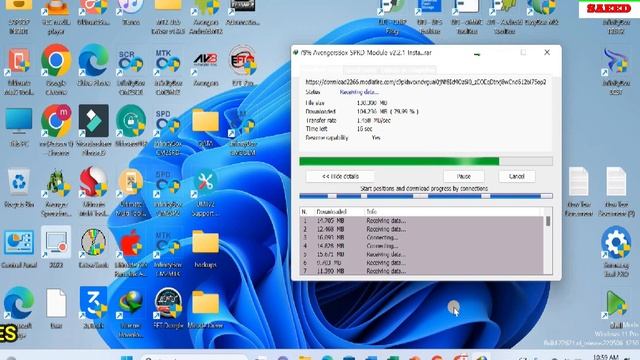The height and width of the screenshot is (360, 640).
Task: Launch the InfinityBox BEST shortcut near the right edge
Action: [x=616, y=62]
